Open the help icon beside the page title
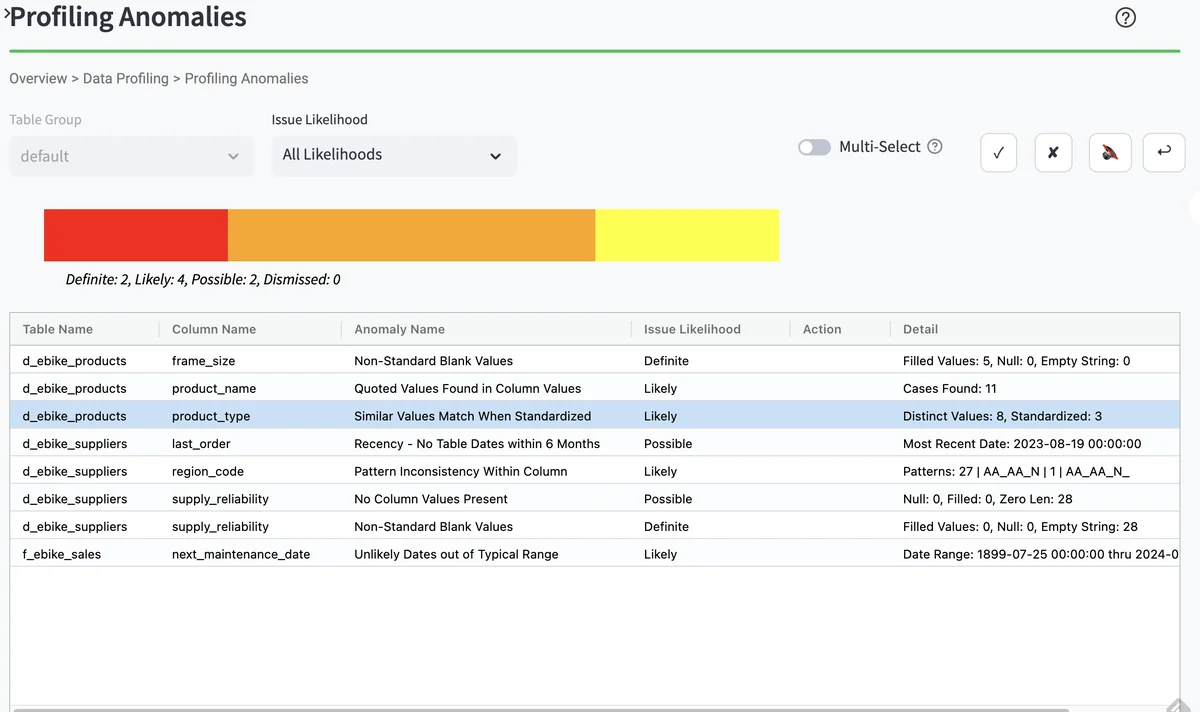Viewport: 1200px width, 712px height. pos(1125,18)
